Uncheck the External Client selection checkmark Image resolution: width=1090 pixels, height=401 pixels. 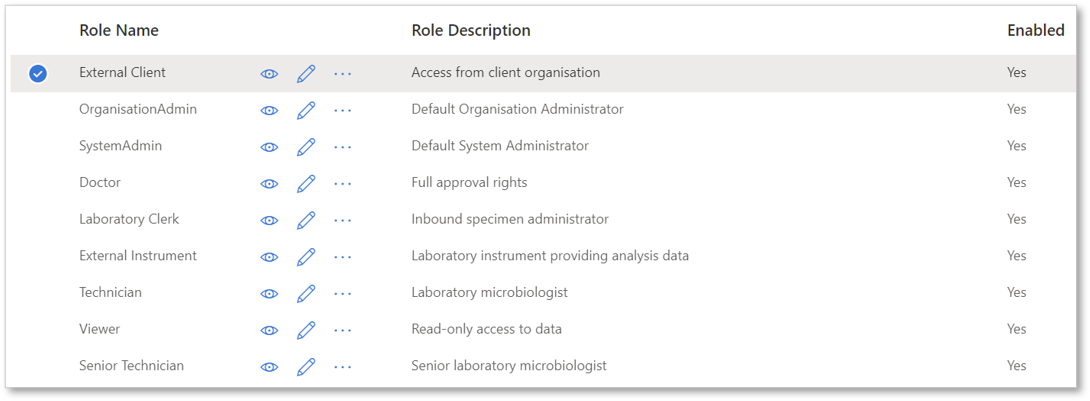tap(38, 73)
